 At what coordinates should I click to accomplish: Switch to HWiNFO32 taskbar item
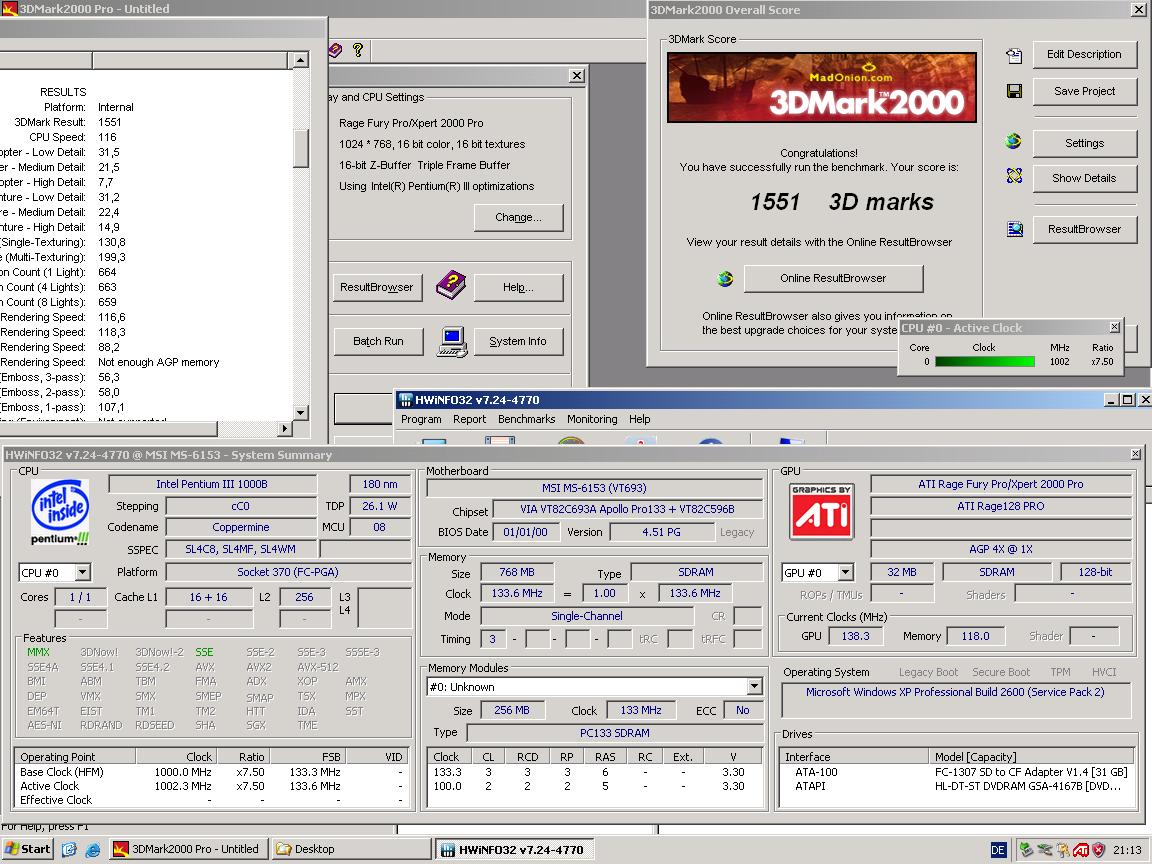tap(514, 850)
